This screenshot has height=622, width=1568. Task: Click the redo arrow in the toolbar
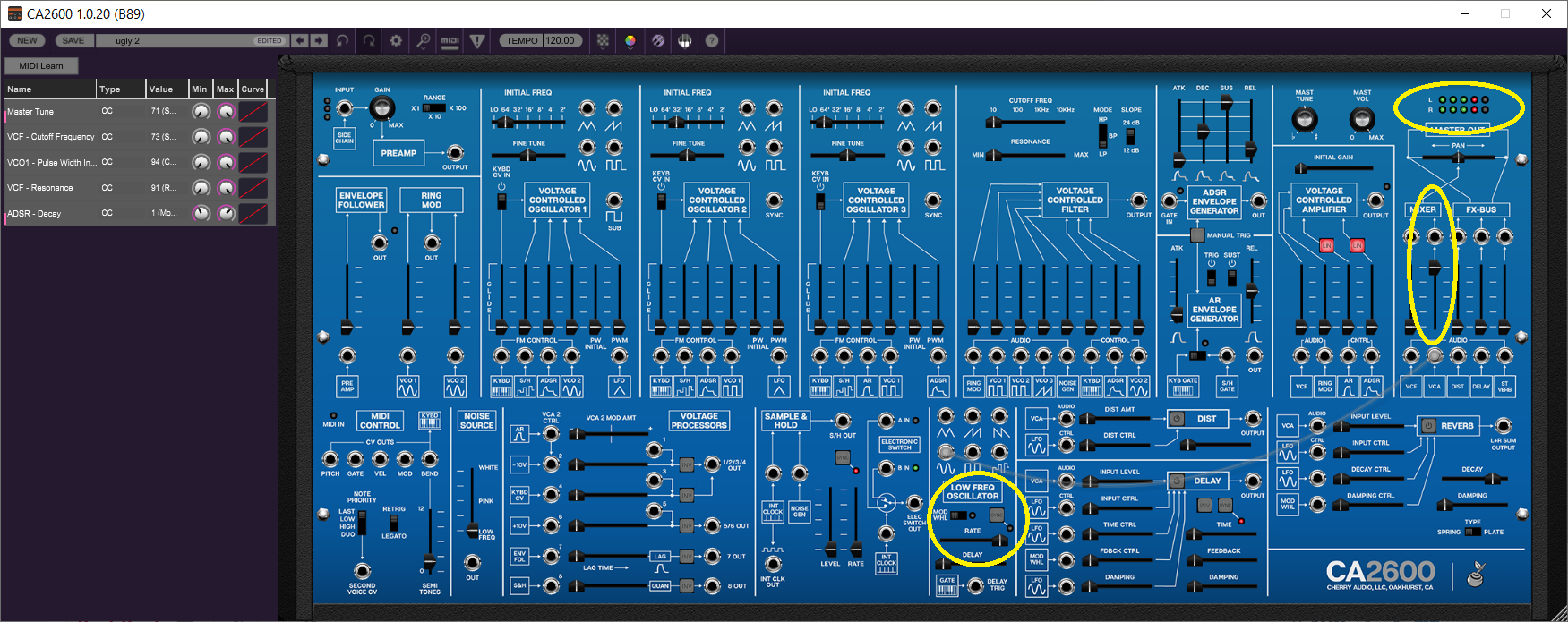368,40
